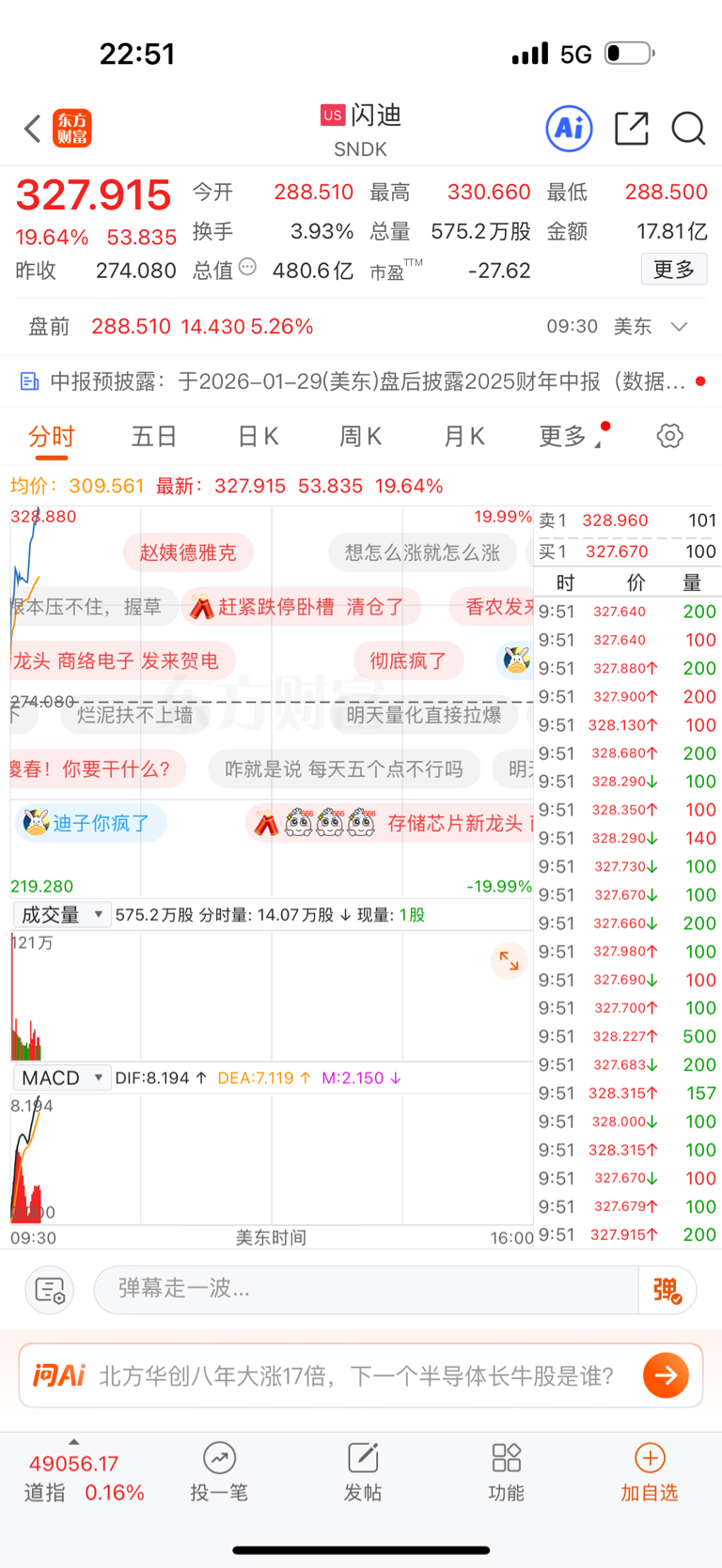
Task: Tap the 市盈 -27.62 value
Action: click(x=499, y=271)
